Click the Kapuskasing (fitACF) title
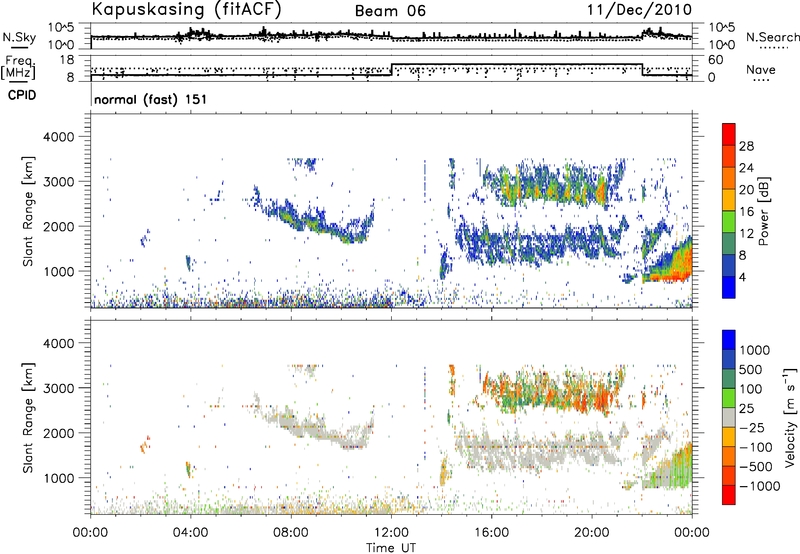 186,9
